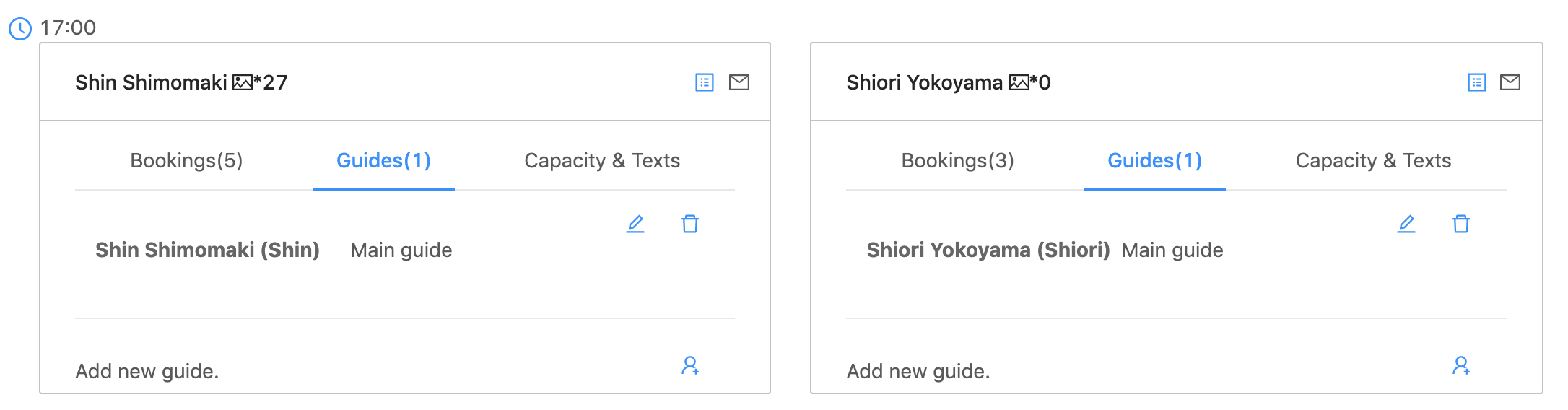Open Capacity & Texts tab for Shiori Yokoyama

coord(1373,160)
